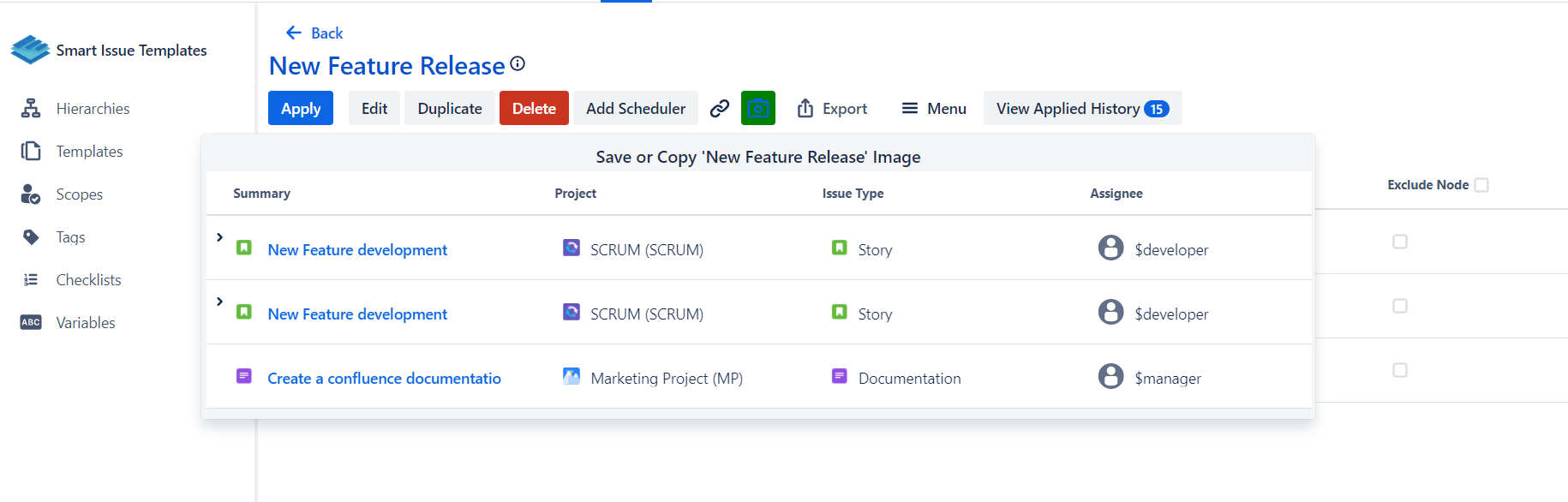
Task: Check exclude box for Documentation row
Action: pos(1400,370)
